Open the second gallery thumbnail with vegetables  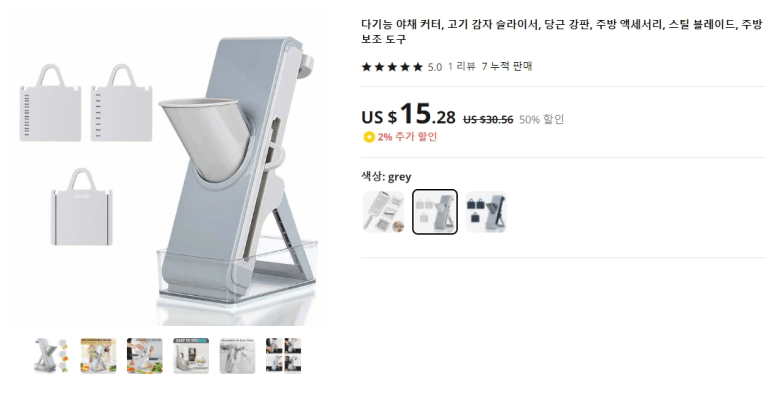point(98,356)
